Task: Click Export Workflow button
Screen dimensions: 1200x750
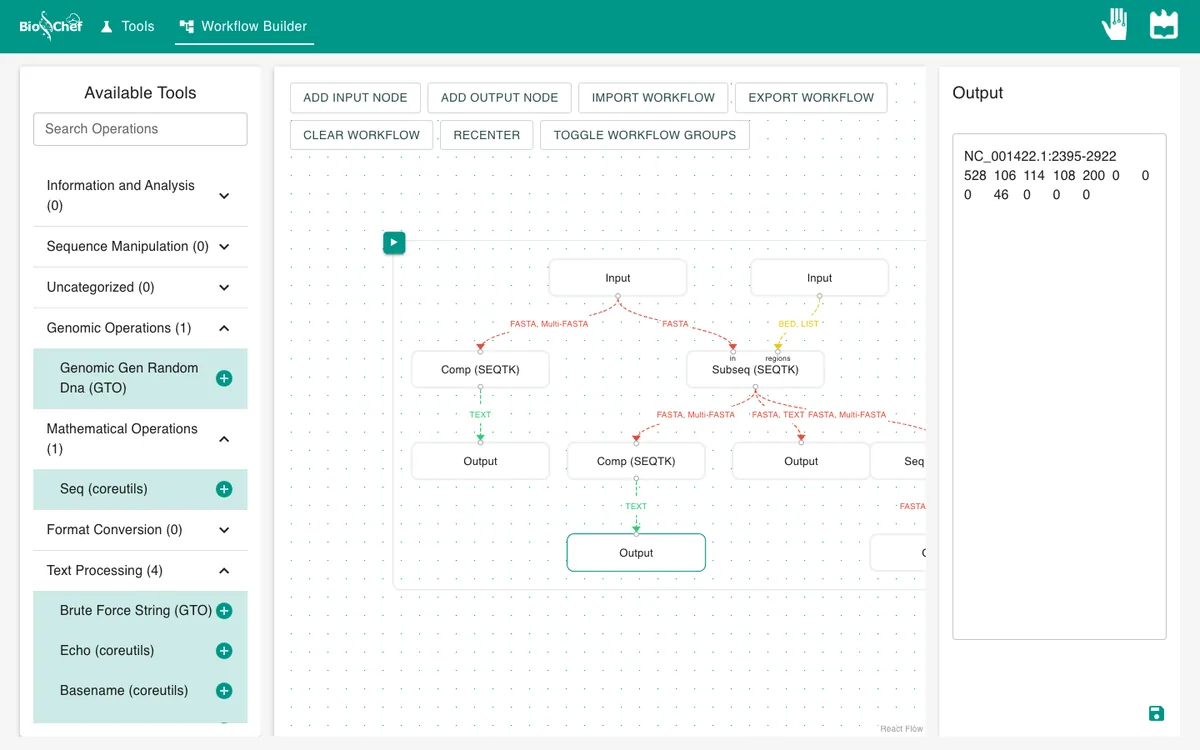Action: tap(811, 98)
